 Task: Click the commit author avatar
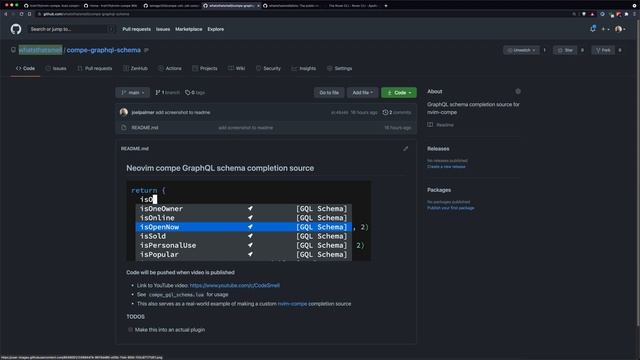pyautogui.click(x=124, y=112)
